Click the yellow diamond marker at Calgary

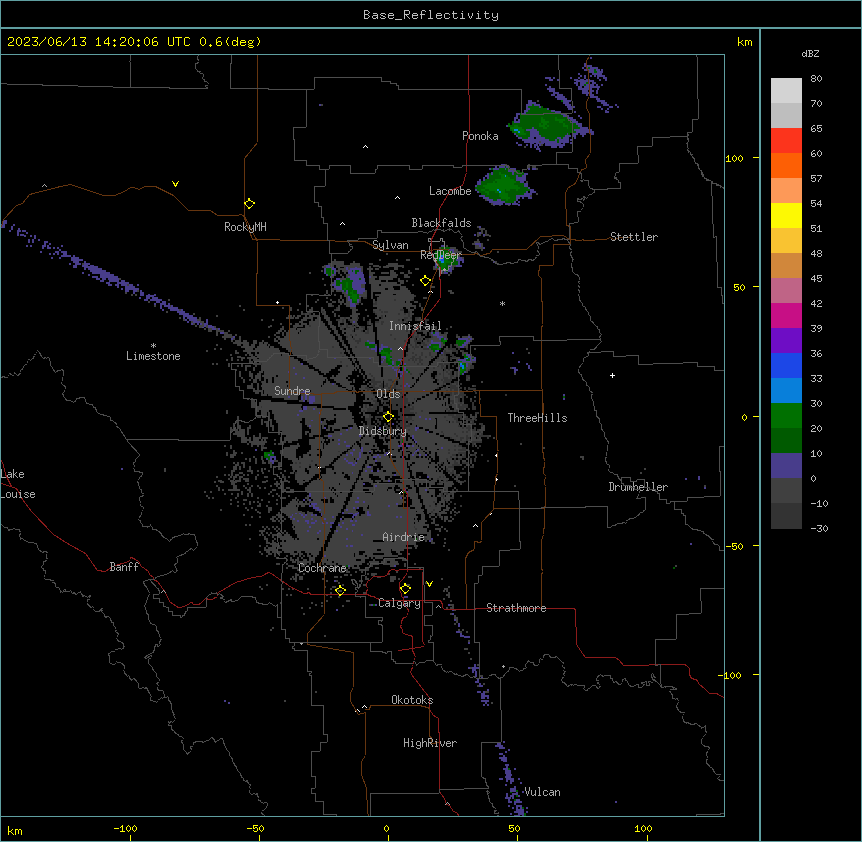[x=405, y=589]
